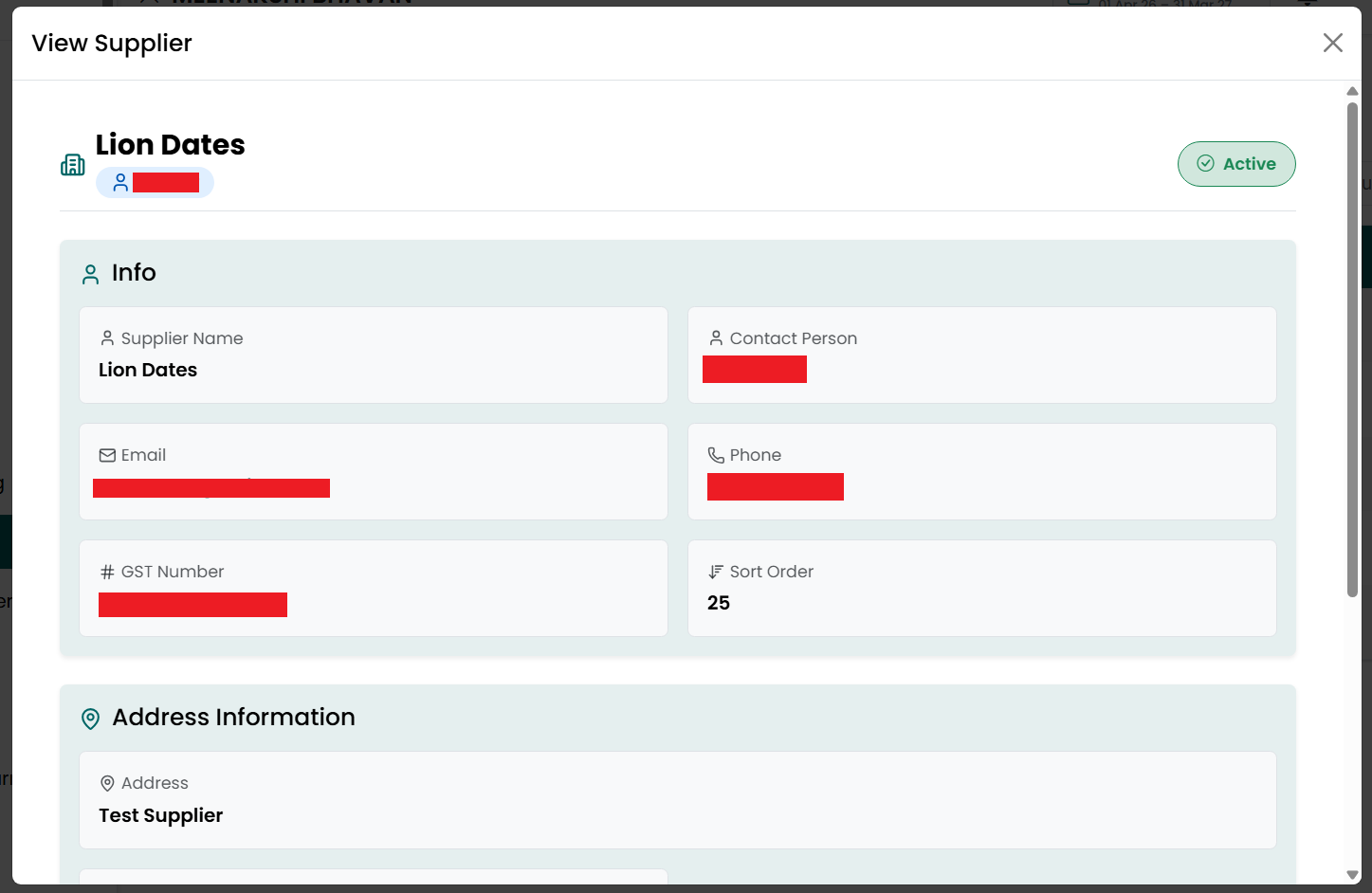Click the Contact Person label
This screenshot has width=1372, height=893.
794,338
